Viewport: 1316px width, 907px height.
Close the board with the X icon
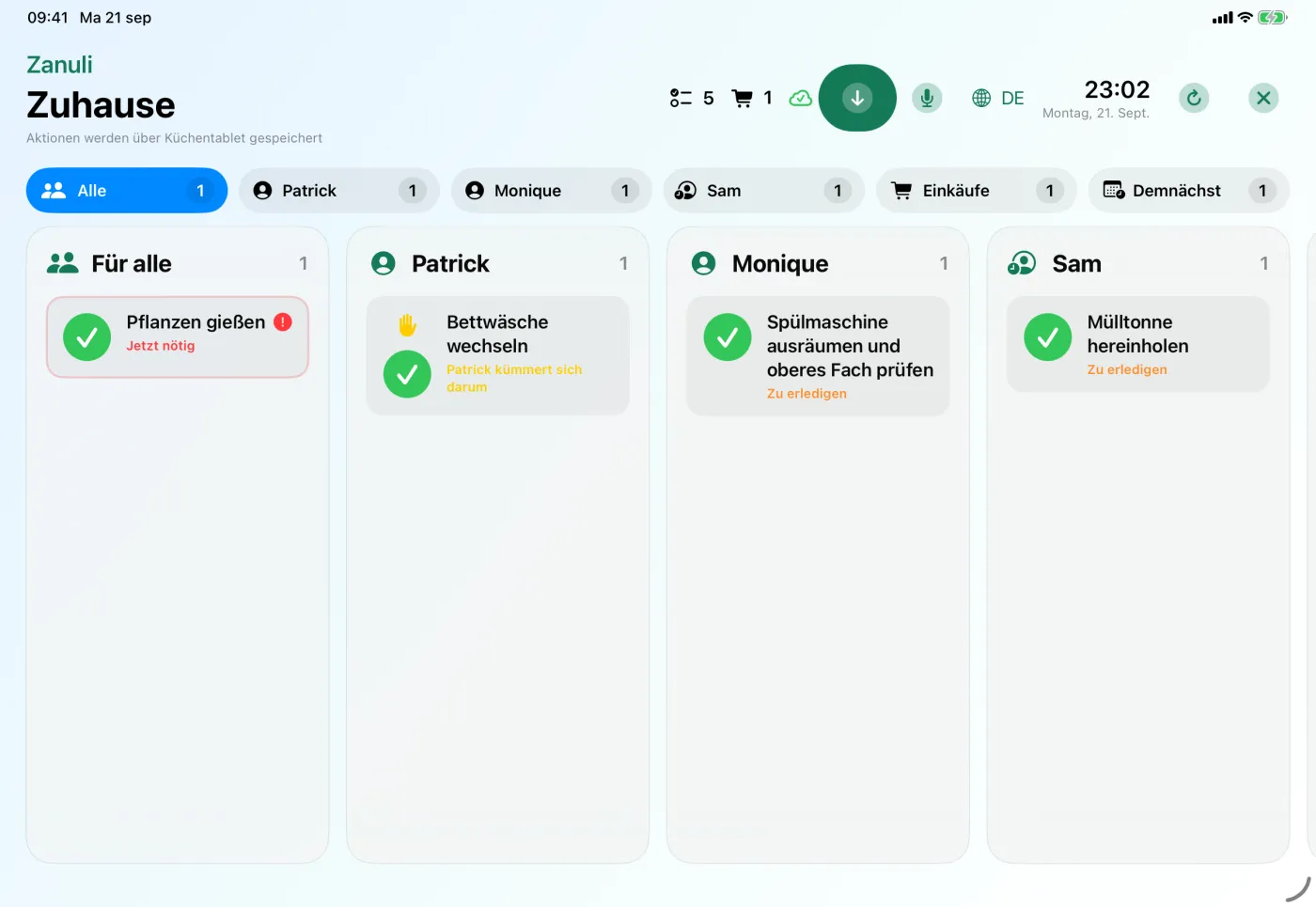click(x=1263, y=98)
